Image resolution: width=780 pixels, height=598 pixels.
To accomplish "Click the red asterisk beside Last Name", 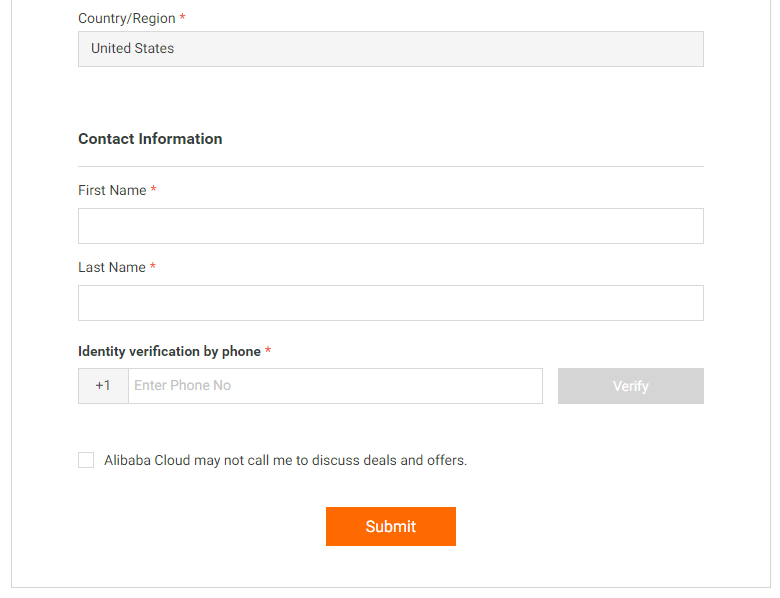I will [x=154, y=267].
